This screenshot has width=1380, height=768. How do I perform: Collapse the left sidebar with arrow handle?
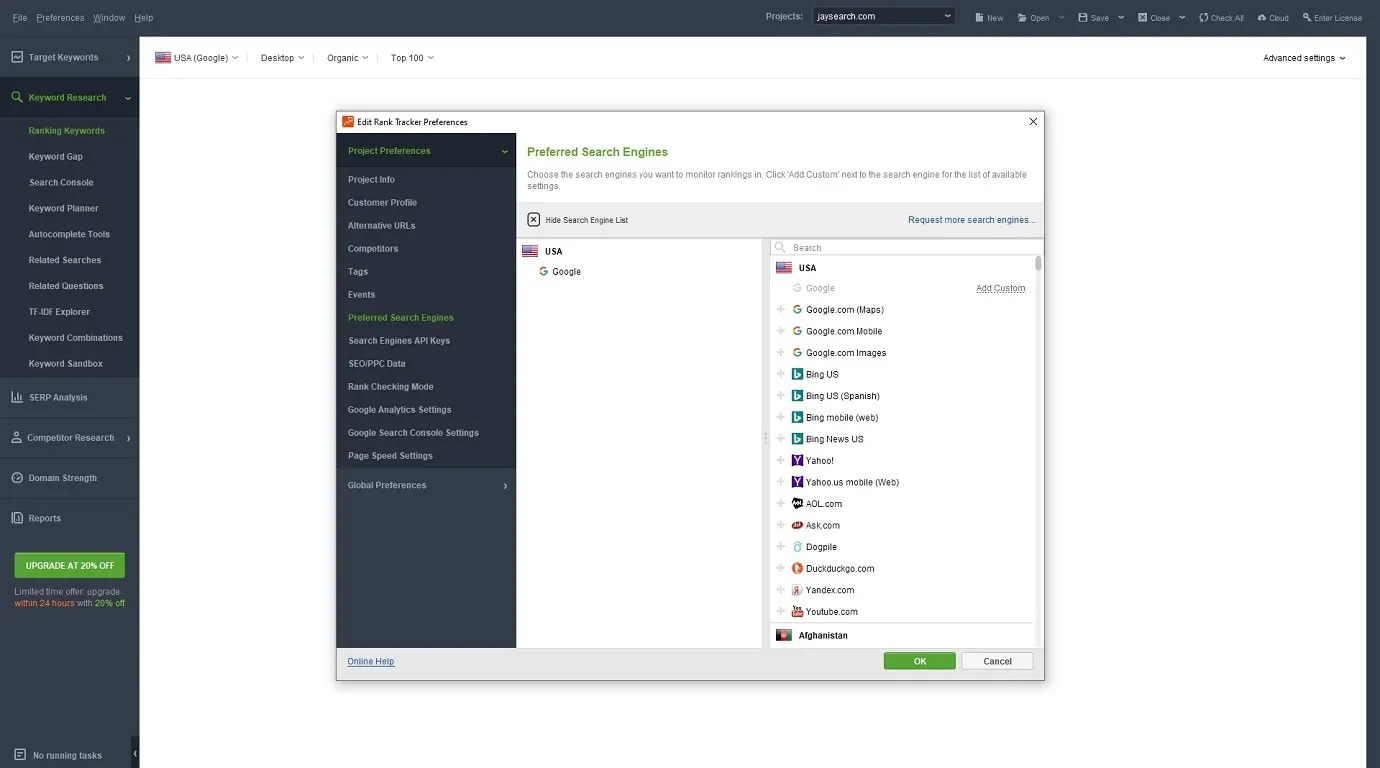tap(135, 753)
